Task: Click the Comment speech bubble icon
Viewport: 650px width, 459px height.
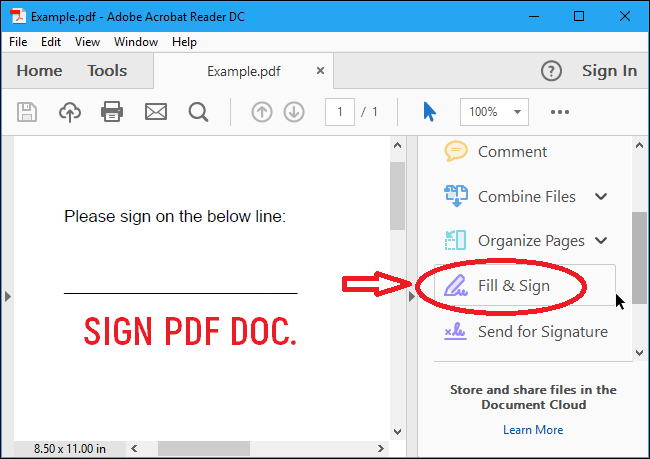Action: 456,151
